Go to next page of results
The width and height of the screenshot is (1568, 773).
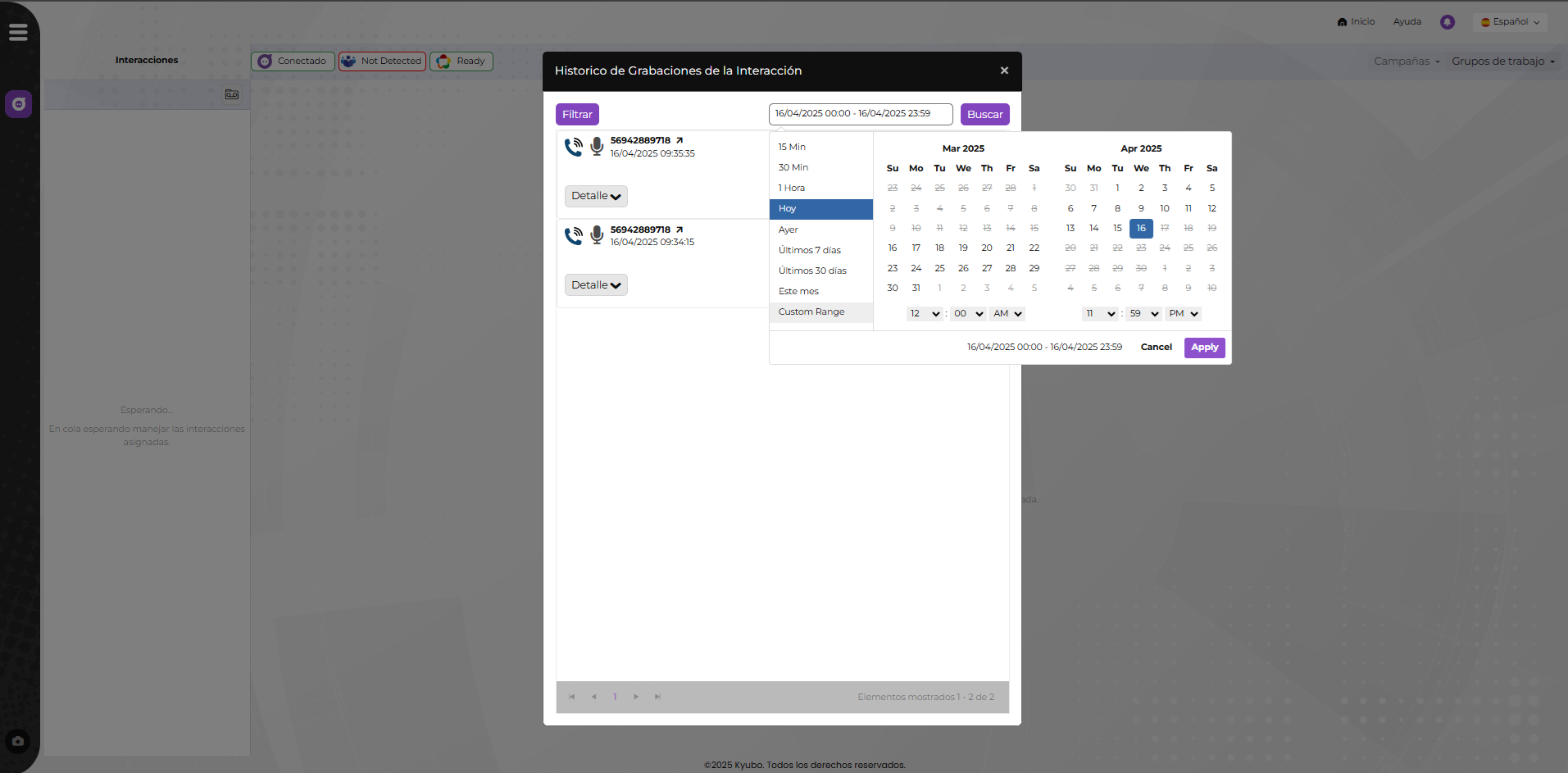click(636, 697)
